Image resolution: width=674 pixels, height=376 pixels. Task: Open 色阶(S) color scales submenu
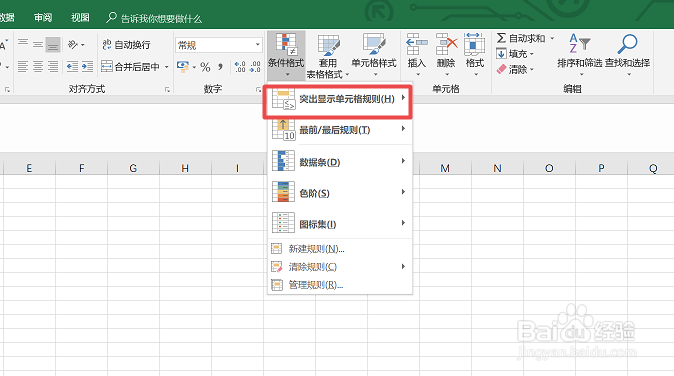339,193
